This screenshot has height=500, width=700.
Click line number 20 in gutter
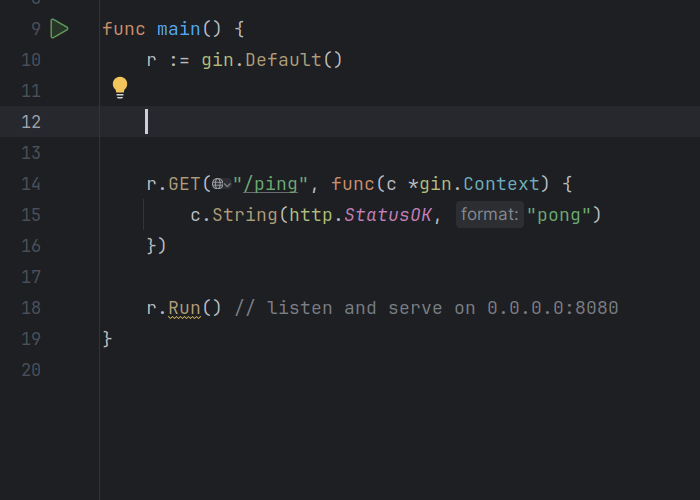pos(31,370)
